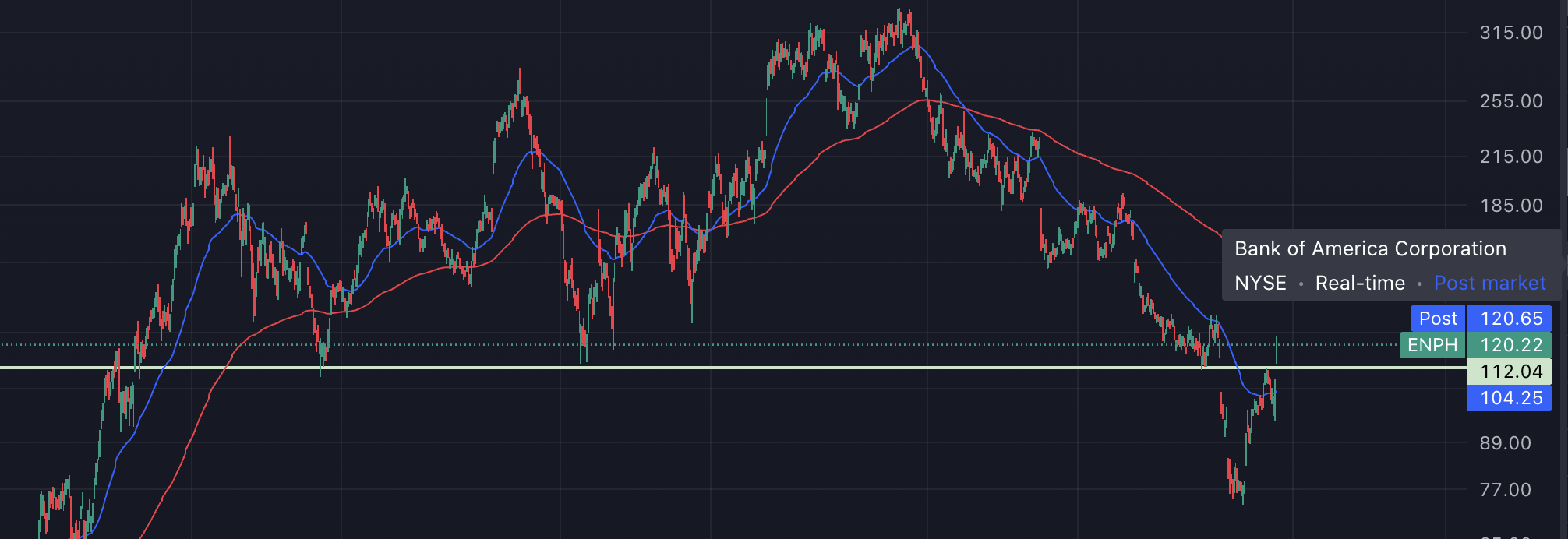Select the NYSE exchange label
The height and width of the screenshot is (539, 1568).
click(1260, 283)
